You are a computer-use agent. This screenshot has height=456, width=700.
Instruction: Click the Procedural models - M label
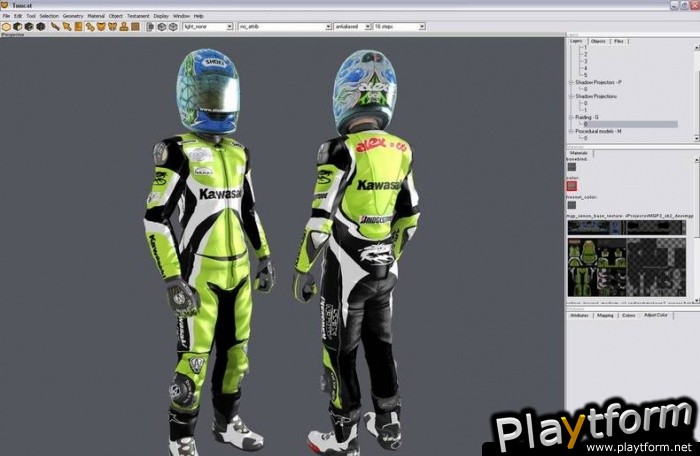pos(598,131)
